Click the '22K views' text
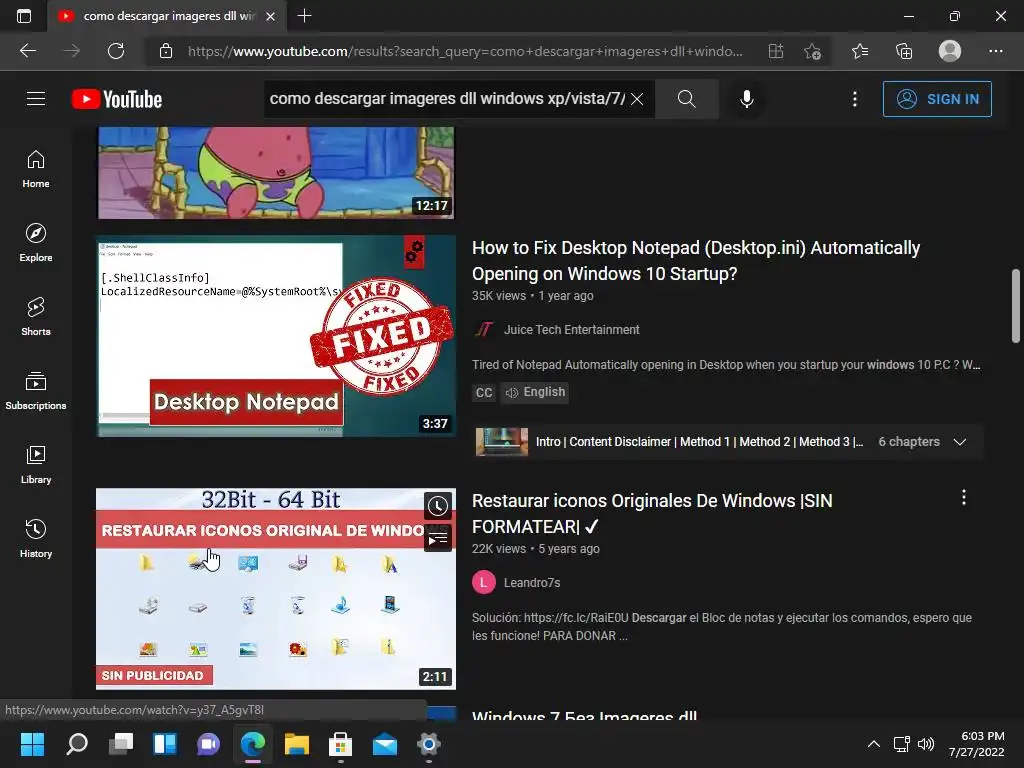1024x768 pixels. (x=499, y=549)
